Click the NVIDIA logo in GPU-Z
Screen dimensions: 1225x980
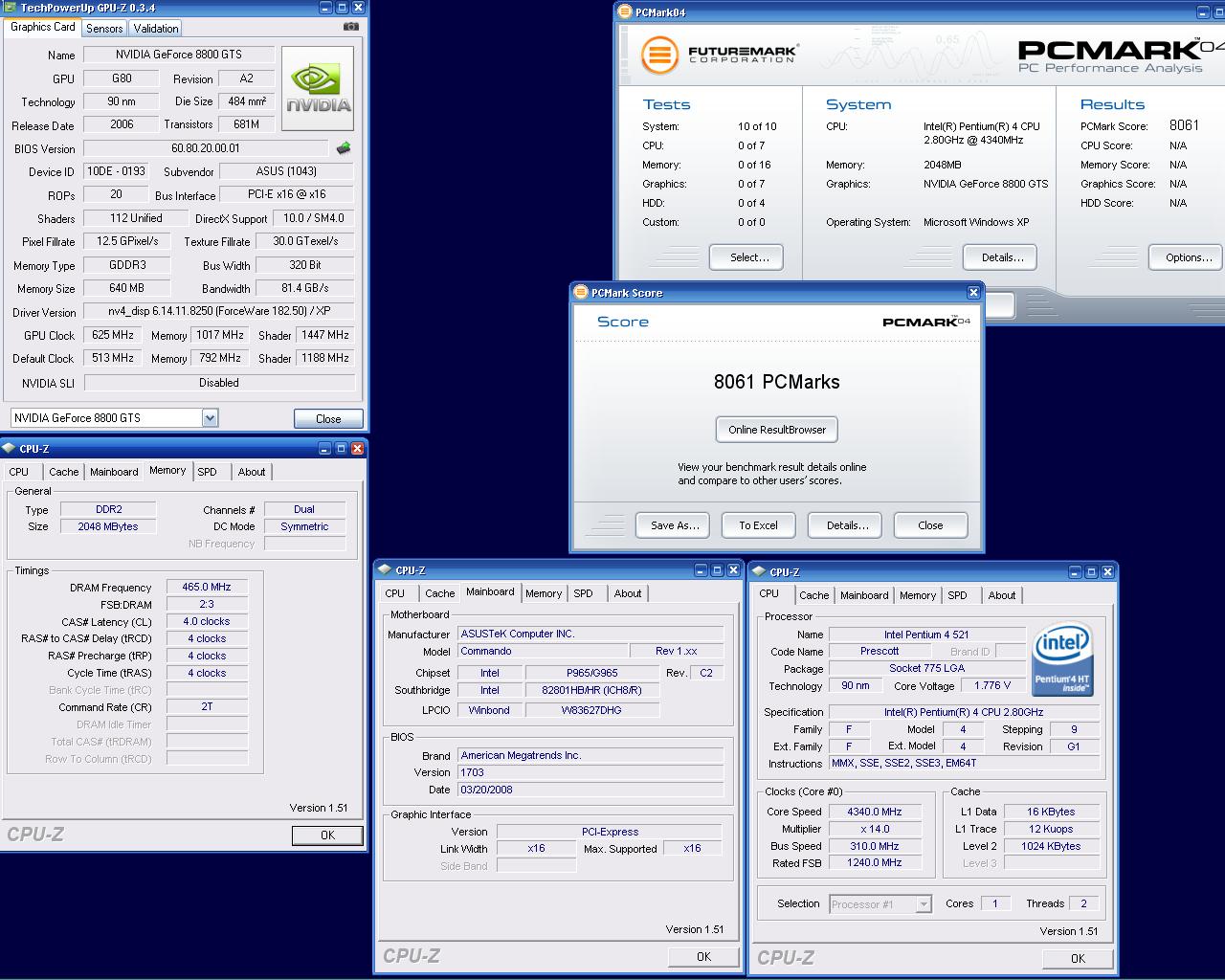coord(319,88)
